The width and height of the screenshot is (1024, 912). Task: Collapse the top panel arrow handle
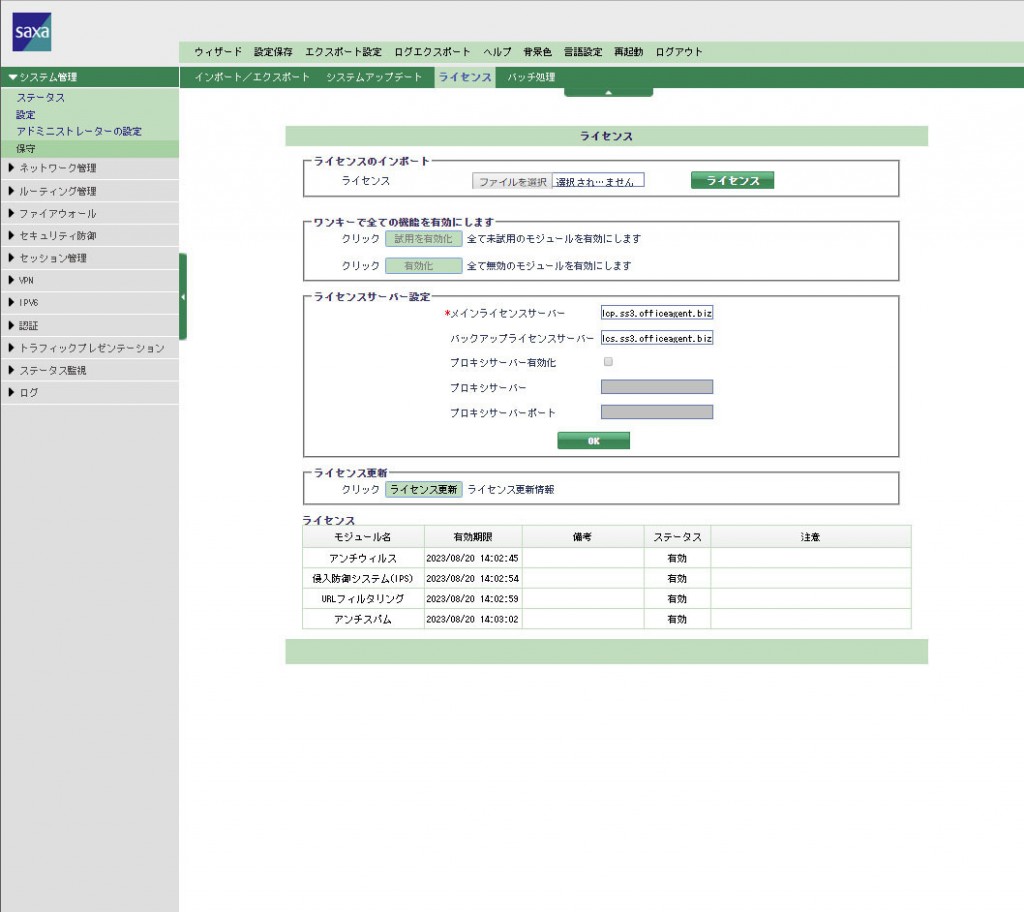pos(608,92)
